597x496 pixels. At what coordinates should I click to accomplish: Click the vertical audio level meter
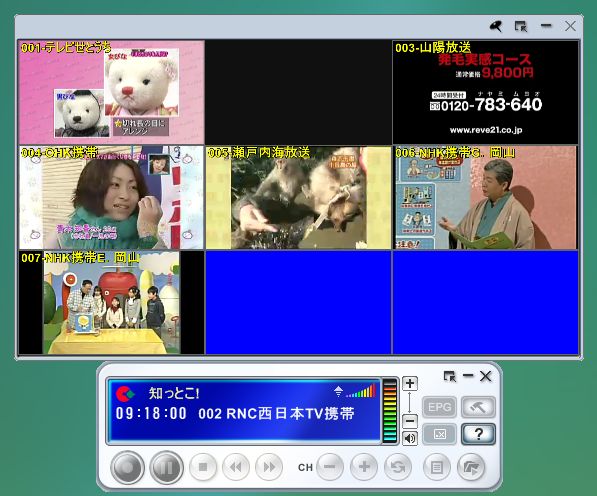[x=389, y=411]
